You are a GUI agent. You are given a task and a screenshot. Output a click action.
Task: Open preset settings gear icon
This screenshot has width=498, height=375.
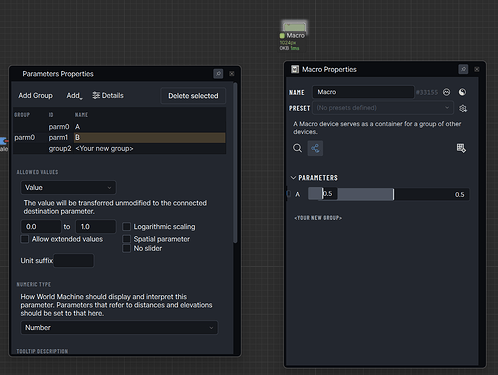point(463,108)
